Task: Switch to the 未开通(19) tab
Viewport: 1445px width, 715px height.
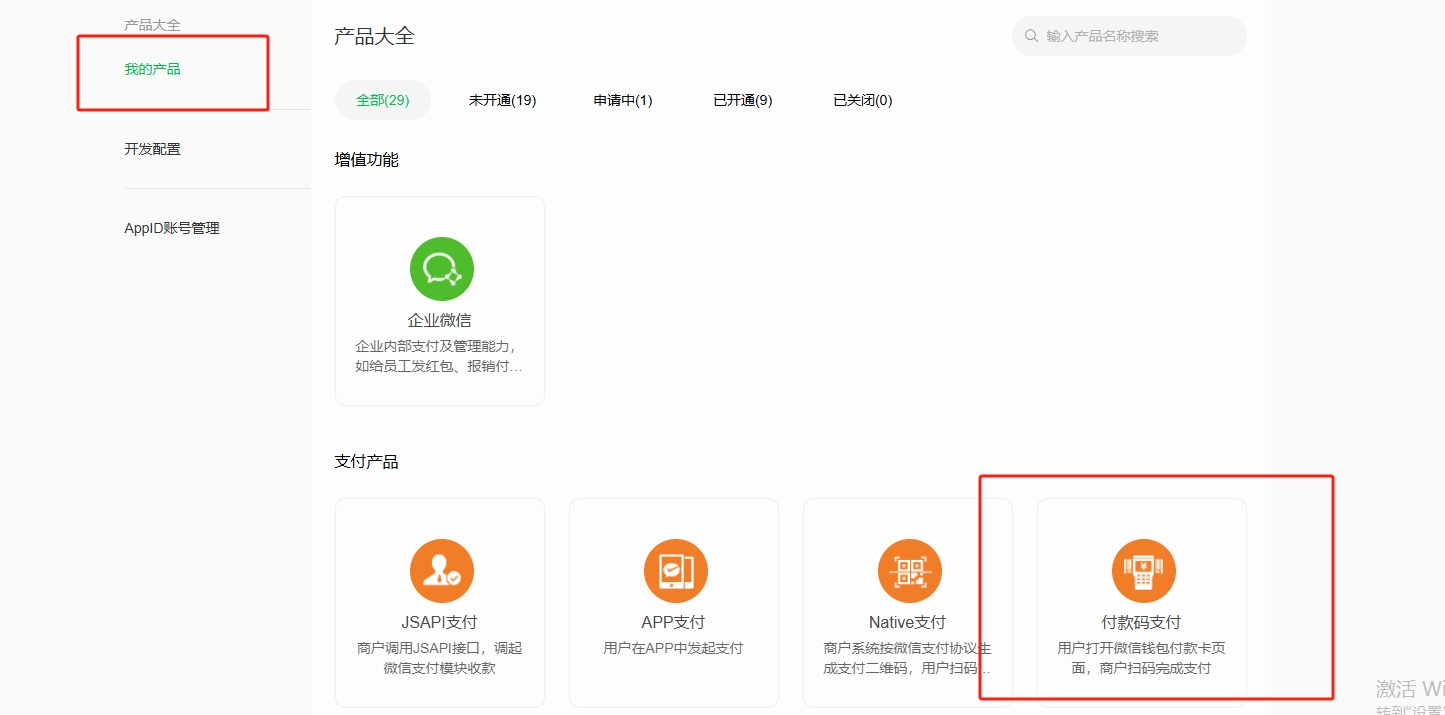Action: (x=502, y=100)
